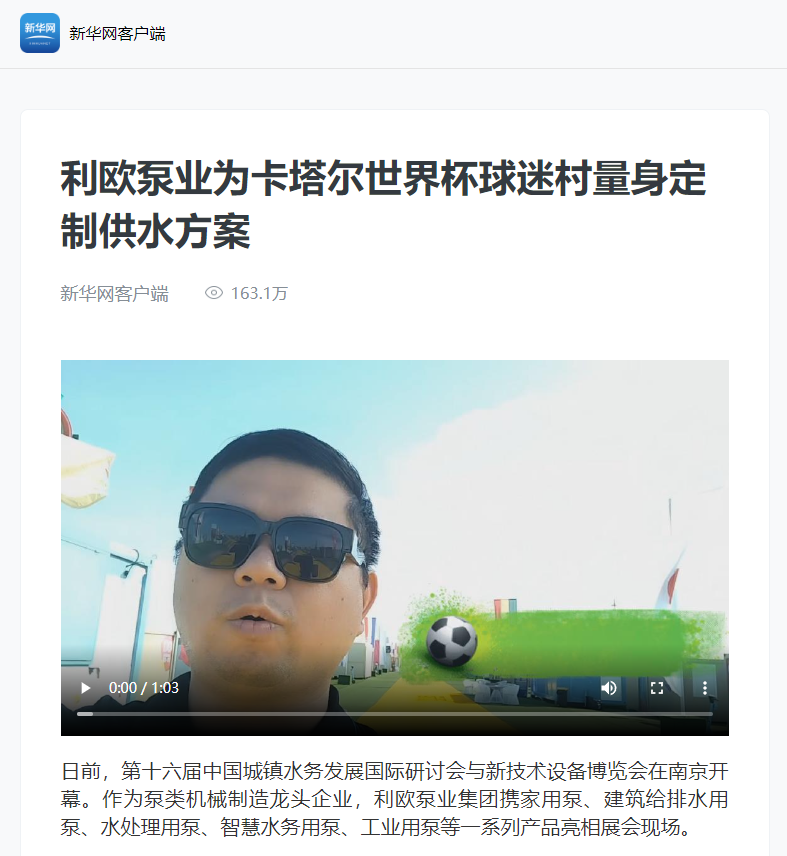Click the start handle of video timeline
Image resolution: width=787 pixels, height=856 pixels.
(85, 714)
